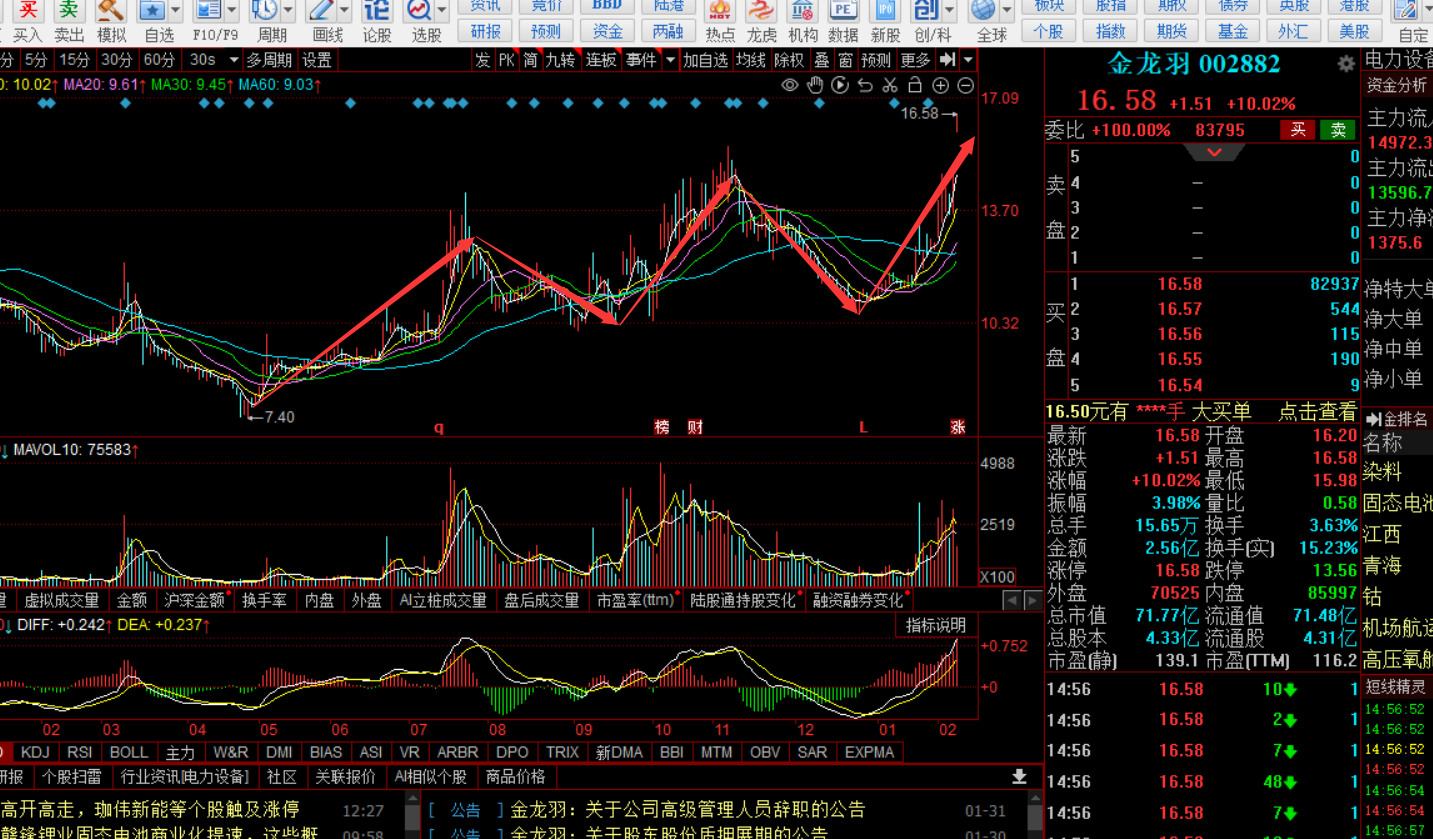The width and height of the screenshot is (1433, 839).
Task: Open the 创/科 board icon
Action: (x=927, y=11)
